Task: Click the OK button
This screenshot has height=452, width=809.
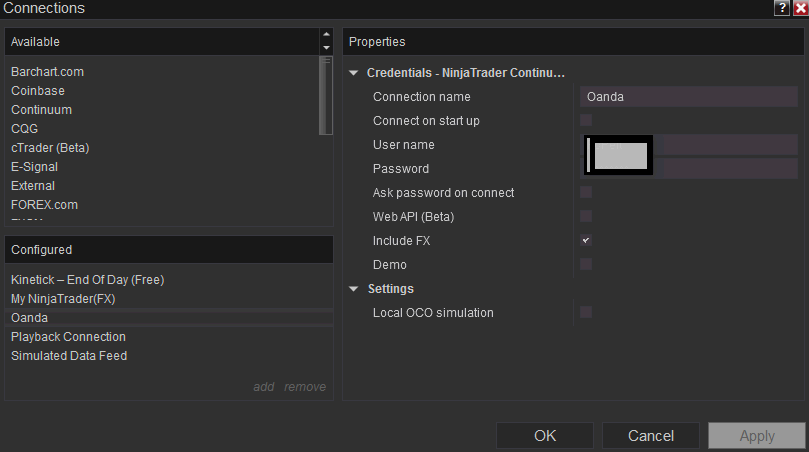Action: [x=545, y=436]
